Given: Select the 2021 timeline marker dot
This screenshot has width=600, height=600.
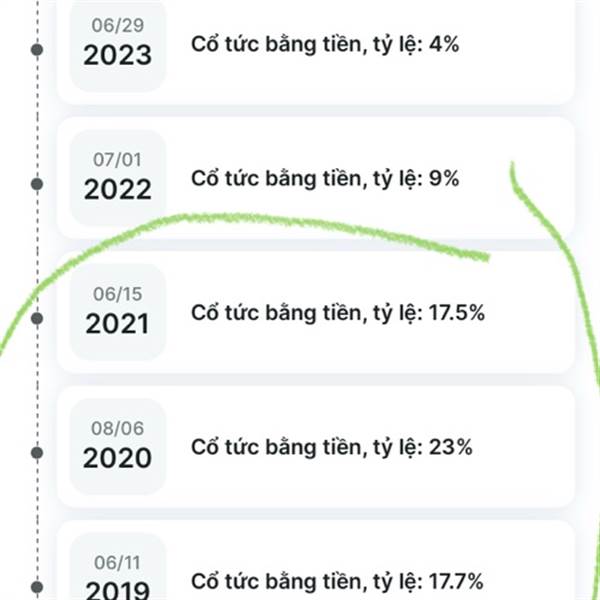Looking at the screenshot, I should (x=38, y=318).
